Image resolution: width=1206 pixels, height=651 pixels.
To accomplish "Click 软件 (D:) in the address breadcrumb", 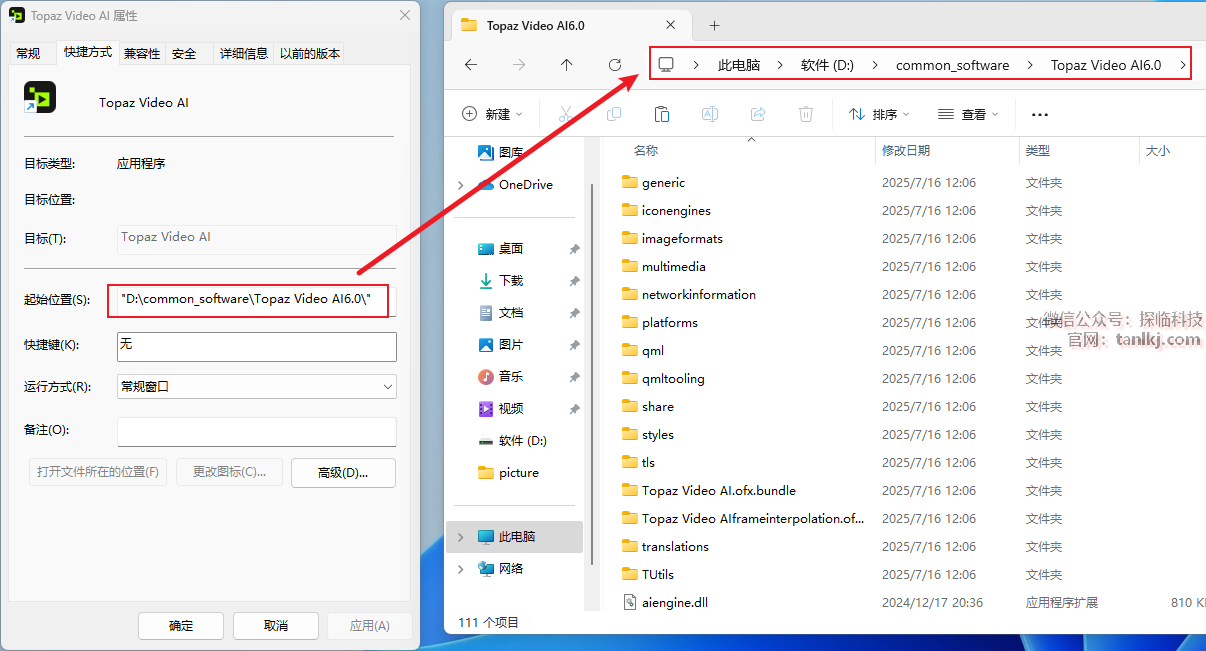I will click(827, 65).
